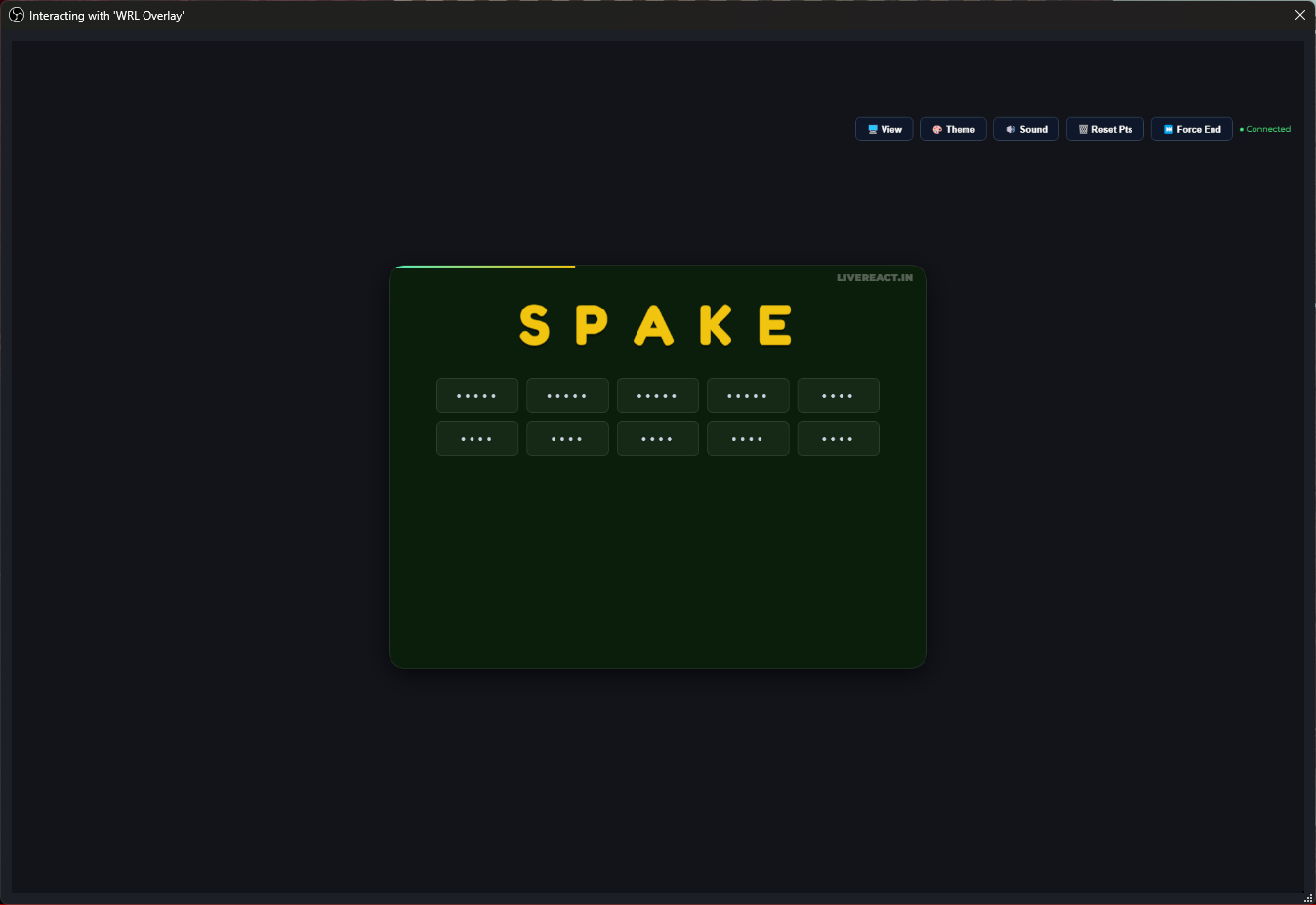This screenshot has height=905, width=1316.
Task: Close the WRL Overlay interaction window
Action: click(1299, 15)
